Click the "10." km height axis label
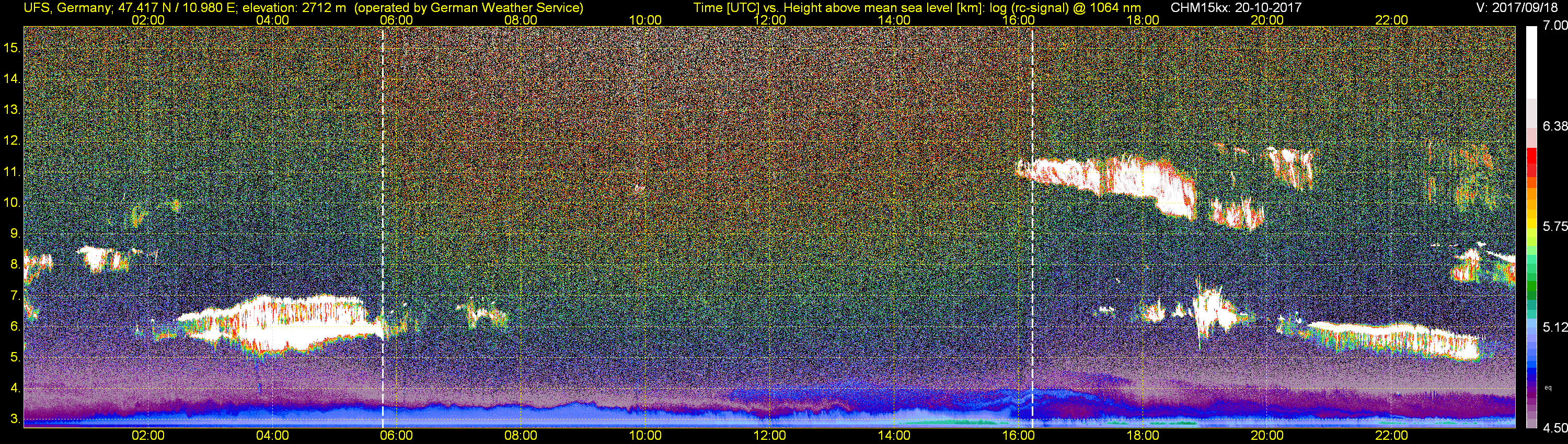1568x444 pixels. point(12,203)
